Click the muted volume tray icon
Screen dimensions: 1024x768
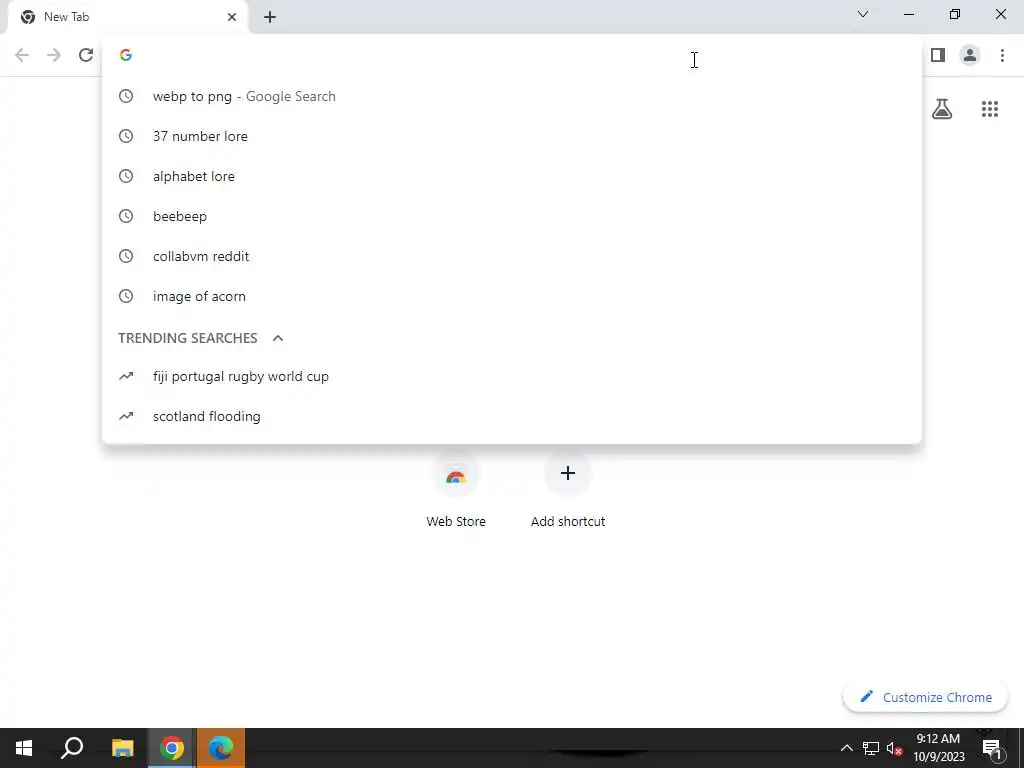(x=895, y=748)
